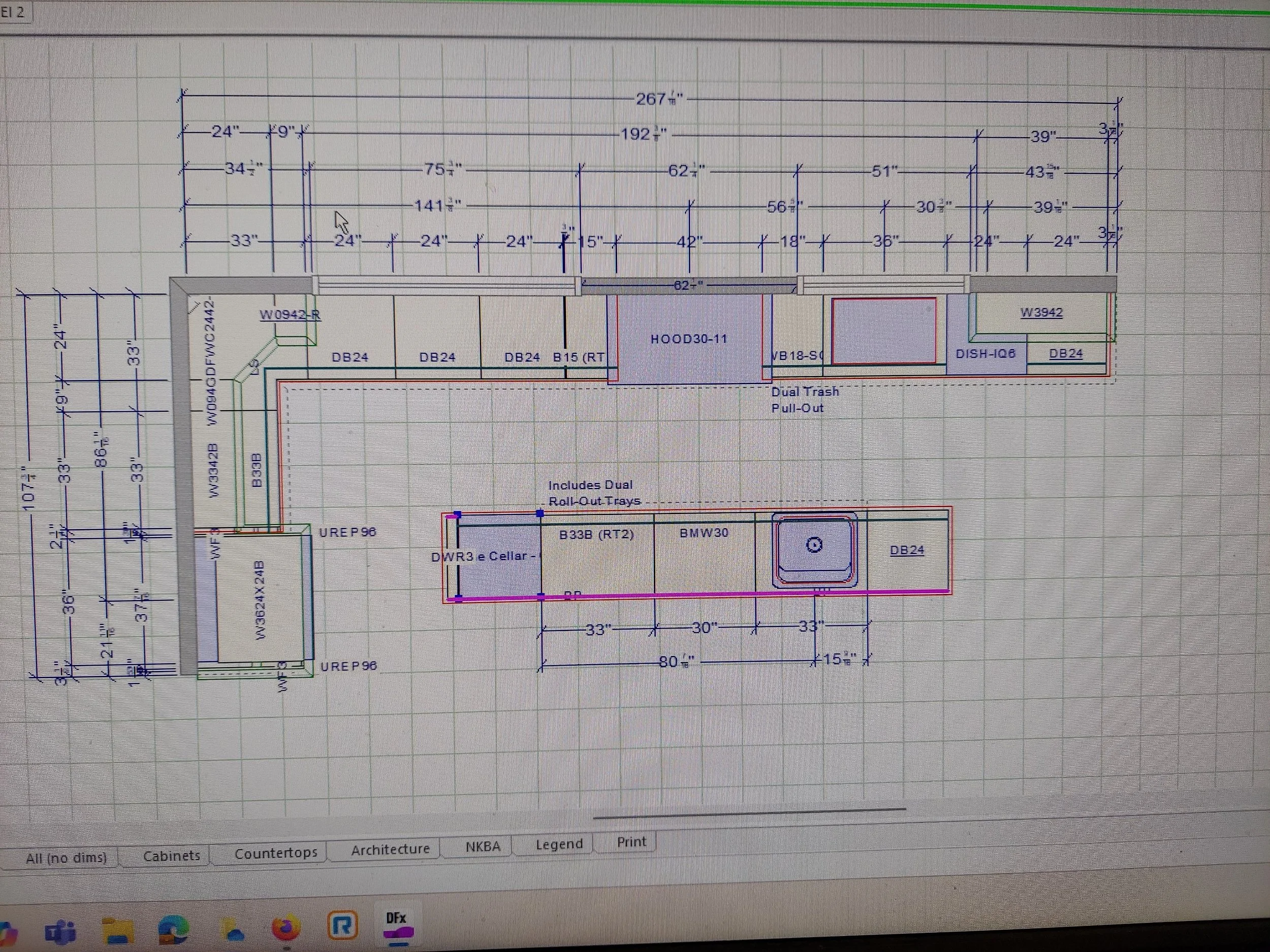Click the W0942-R wall cabinet label
1270x952 pixels.
[x=290, y=314]
